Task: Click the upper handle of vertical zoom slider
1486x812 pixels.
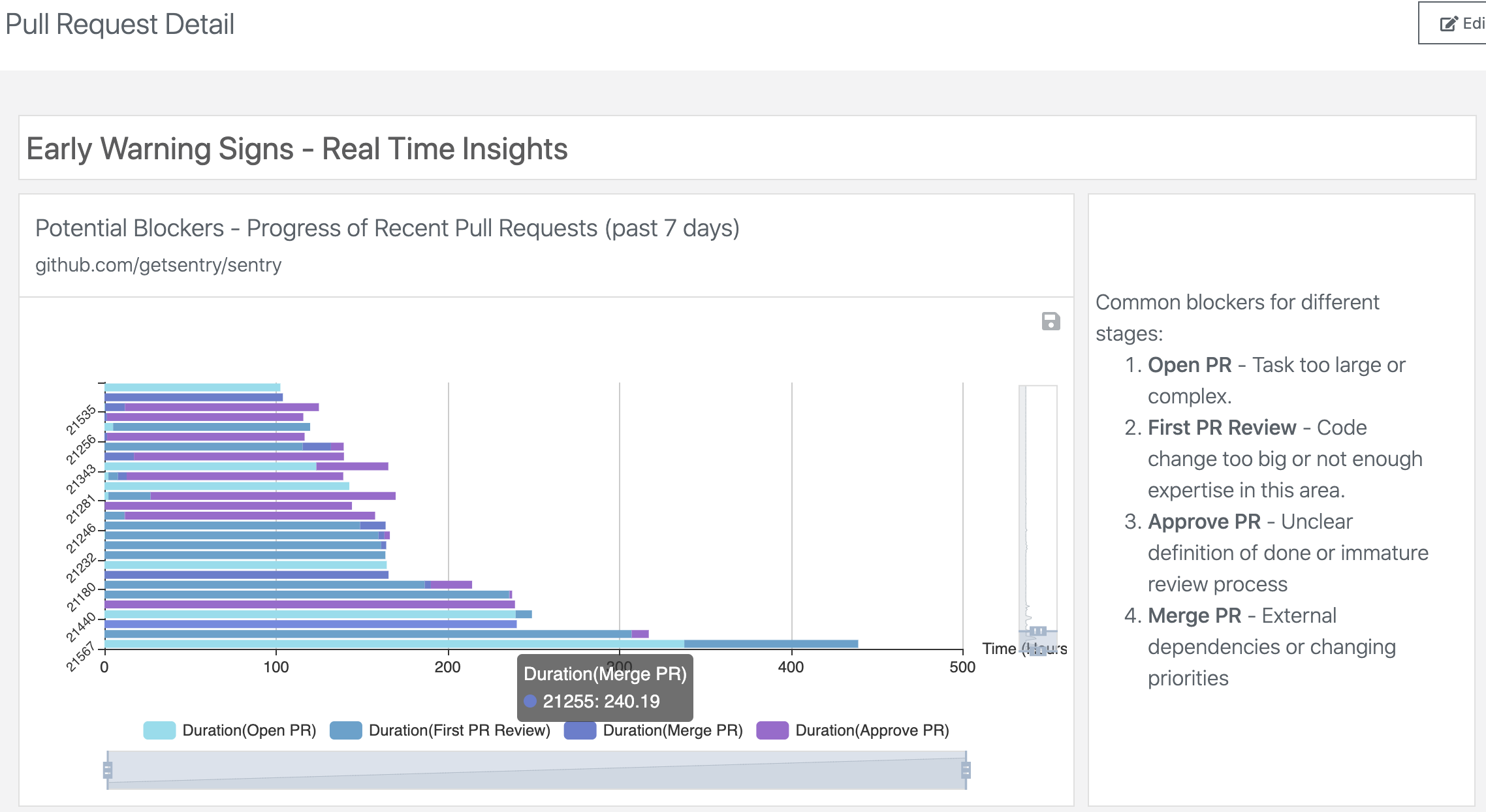Action: (x=1038, y=631)
